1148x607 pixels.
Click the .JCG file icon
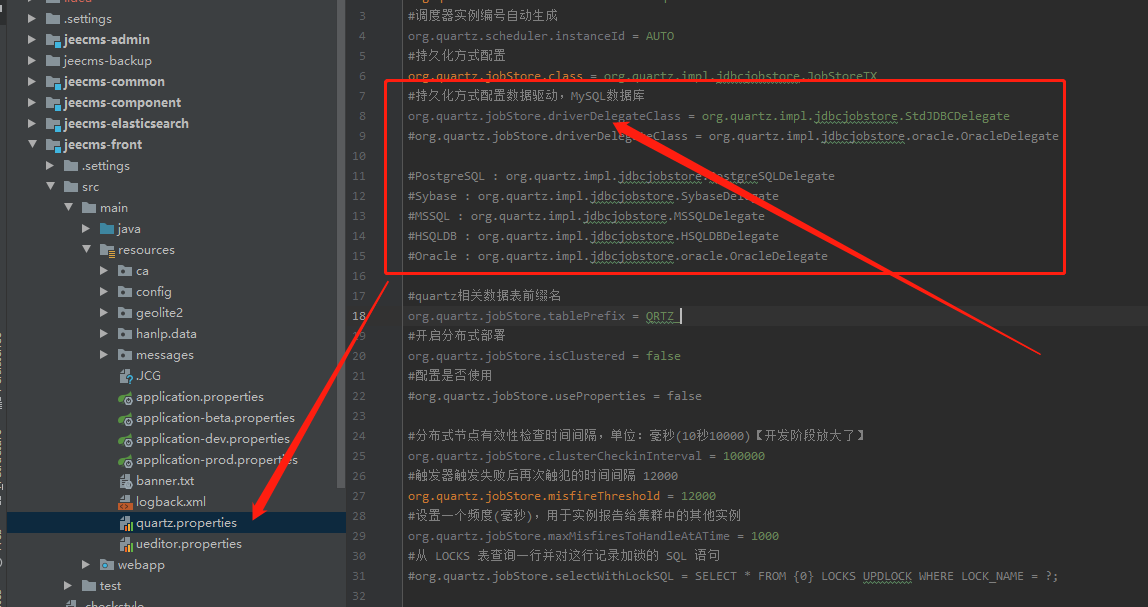(x=125, y=376)
